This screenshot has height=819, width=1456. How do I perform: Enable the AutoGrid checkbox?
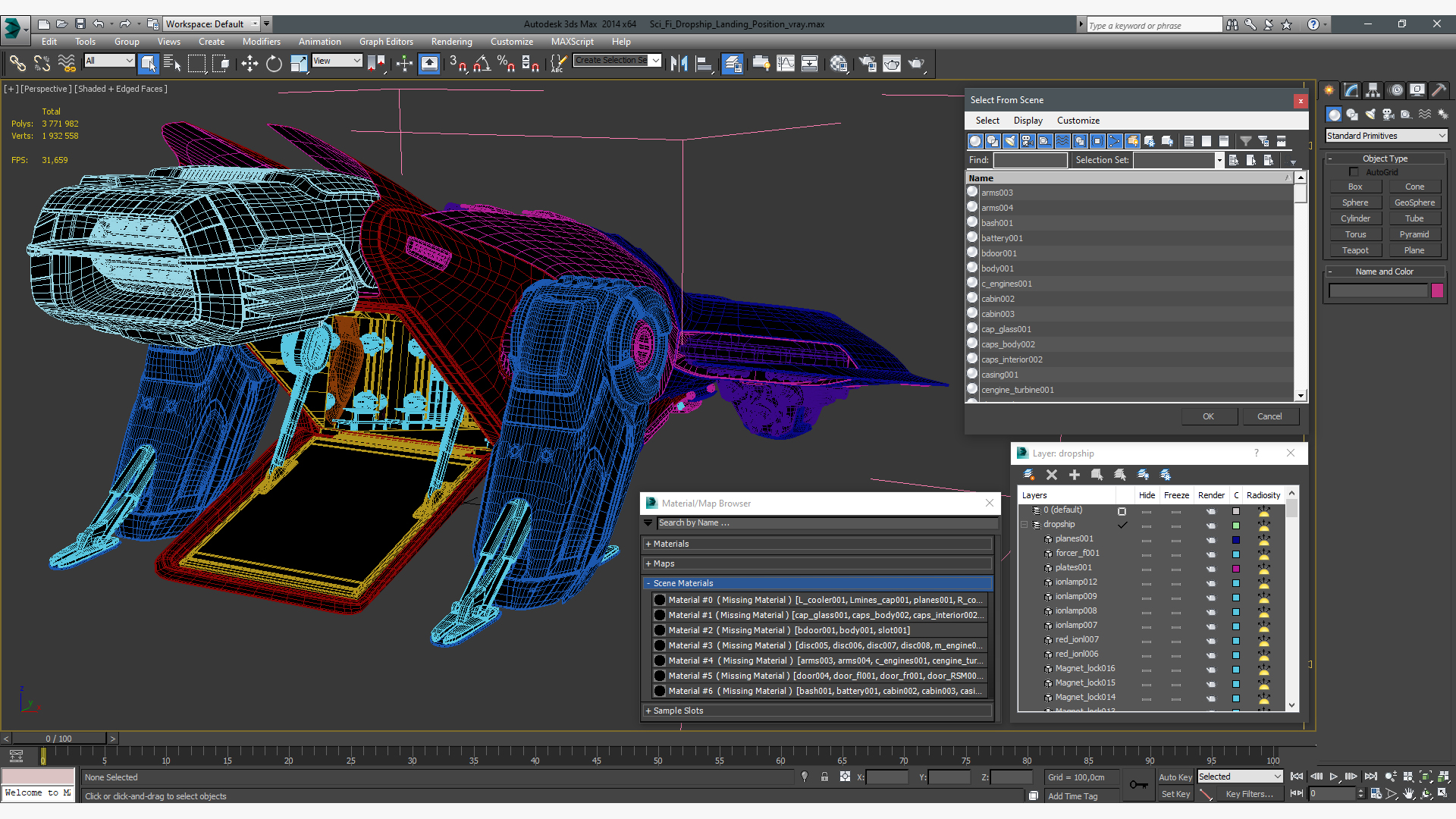point(1354,172)
